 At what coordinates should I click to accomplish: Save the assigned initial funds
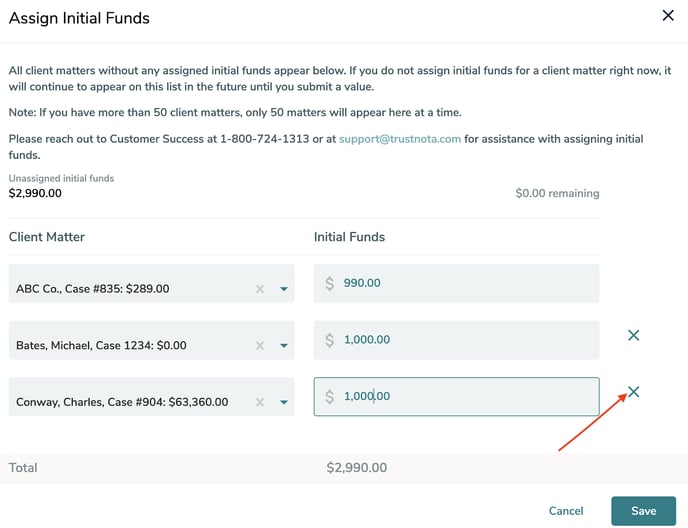[x=643, y=511]
